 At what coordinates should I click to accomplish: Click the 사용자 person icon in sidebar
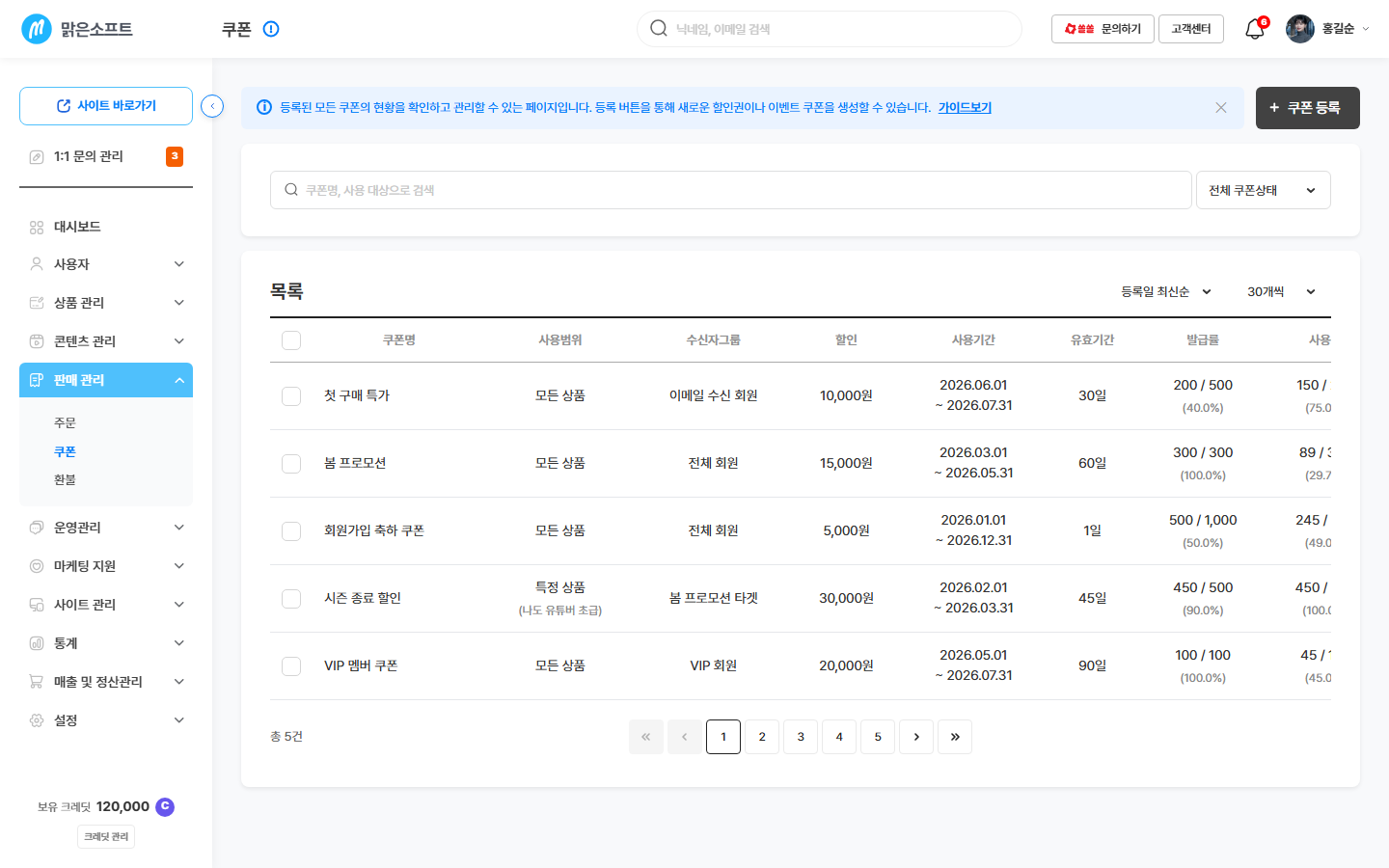37,264
